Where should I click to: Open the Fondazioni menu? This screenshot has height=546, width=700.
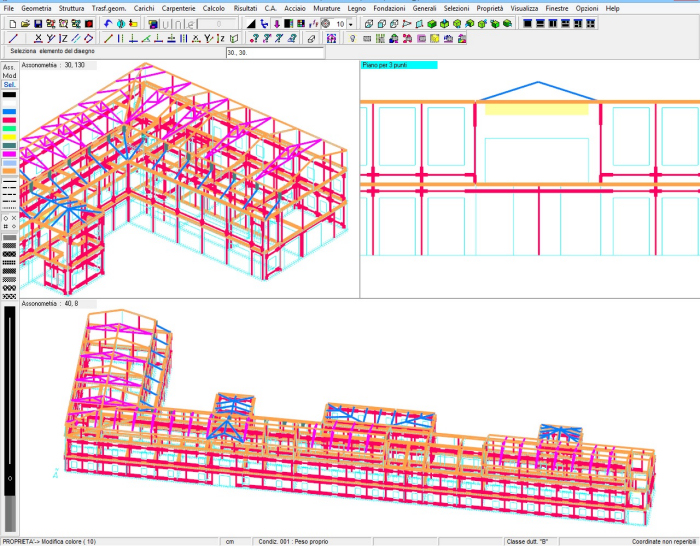coord(389,8)
